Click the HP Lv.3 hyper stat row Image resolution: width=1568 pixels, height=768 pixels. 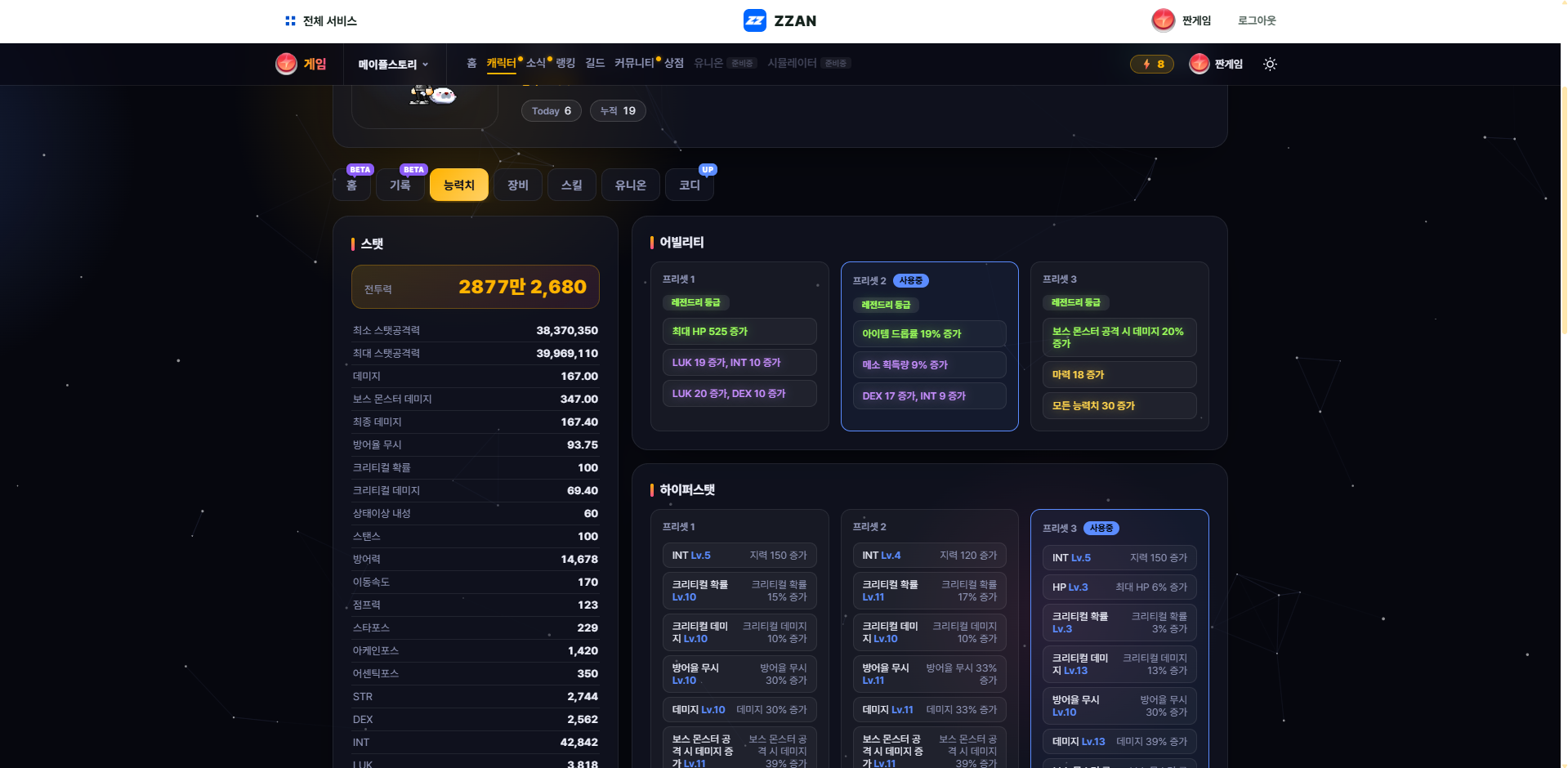pos(1119,587)
